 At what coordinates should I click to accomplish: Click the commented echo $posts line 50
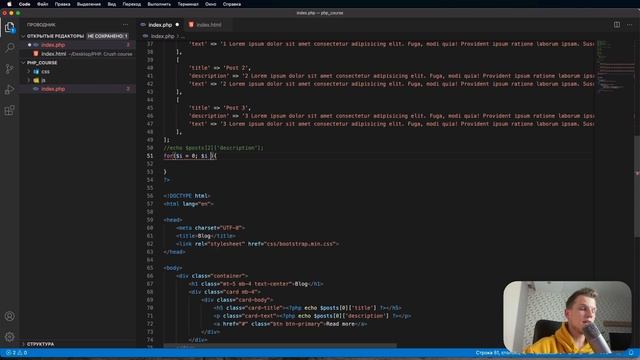tap(213, 148)
